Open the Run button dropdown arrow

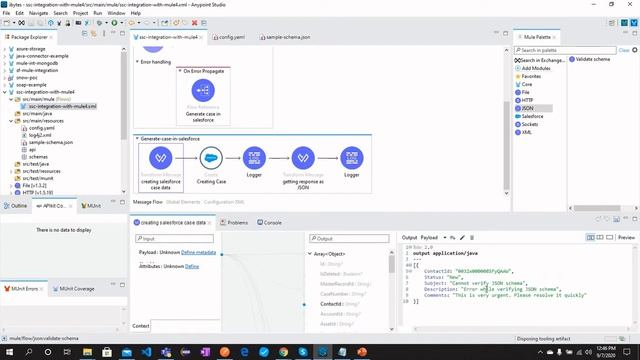[x=121, y=23]
